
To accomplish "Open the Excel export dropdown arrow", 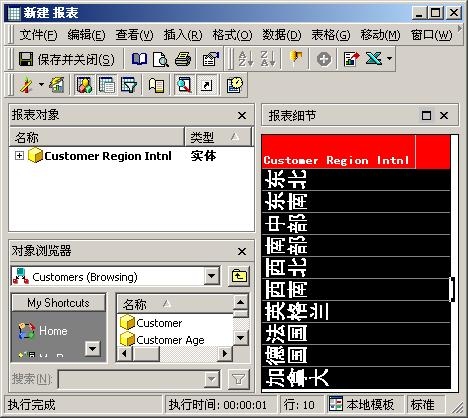I will click(389, 59).
